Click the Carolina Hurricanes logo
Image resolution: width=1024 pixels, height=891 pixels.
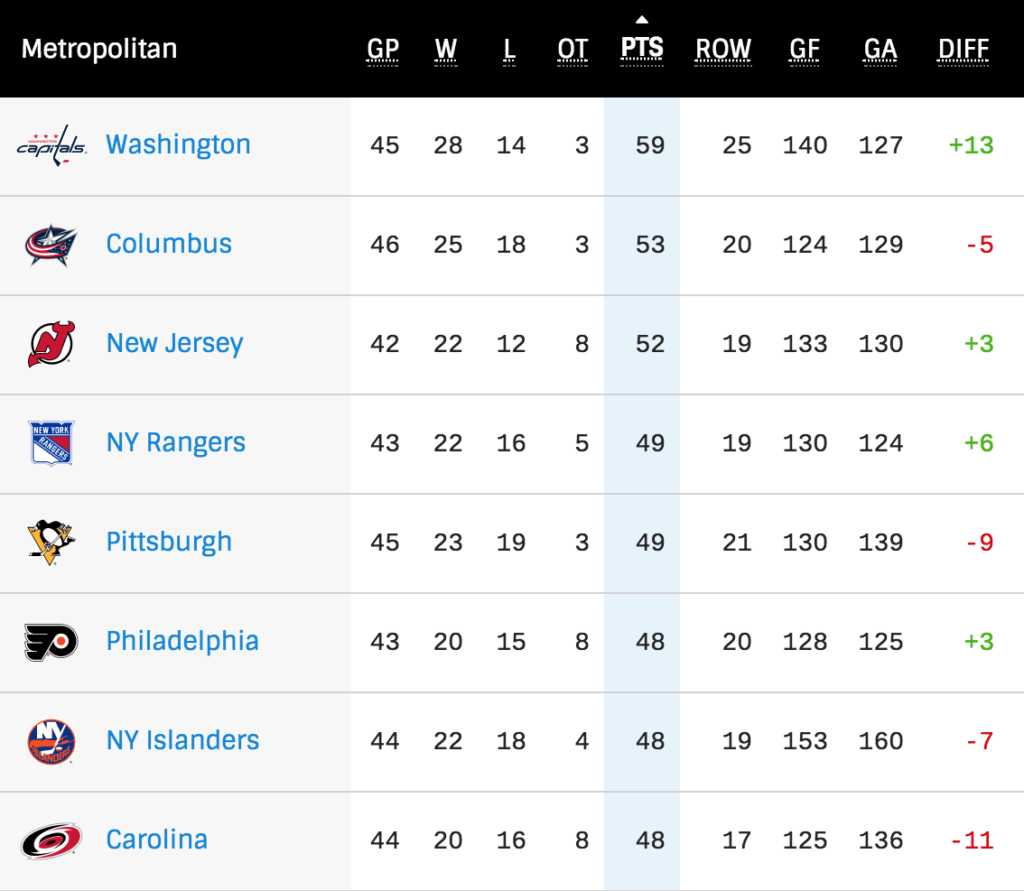pos(51,840)
